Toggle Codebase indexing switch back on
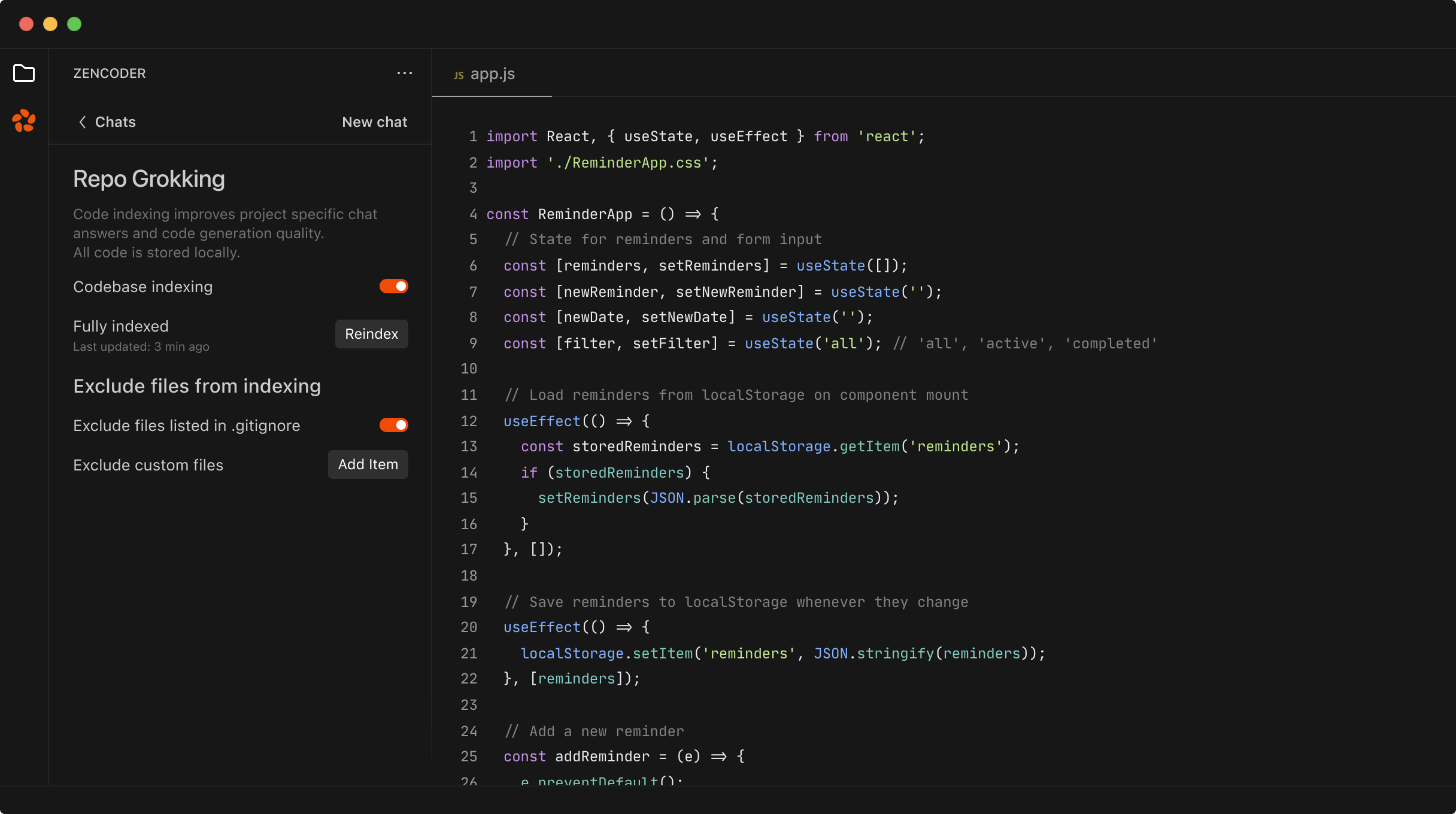Image resolution: width=1456 pixels, height=814 pixels. pyautogui.click(x=394, y=286)
